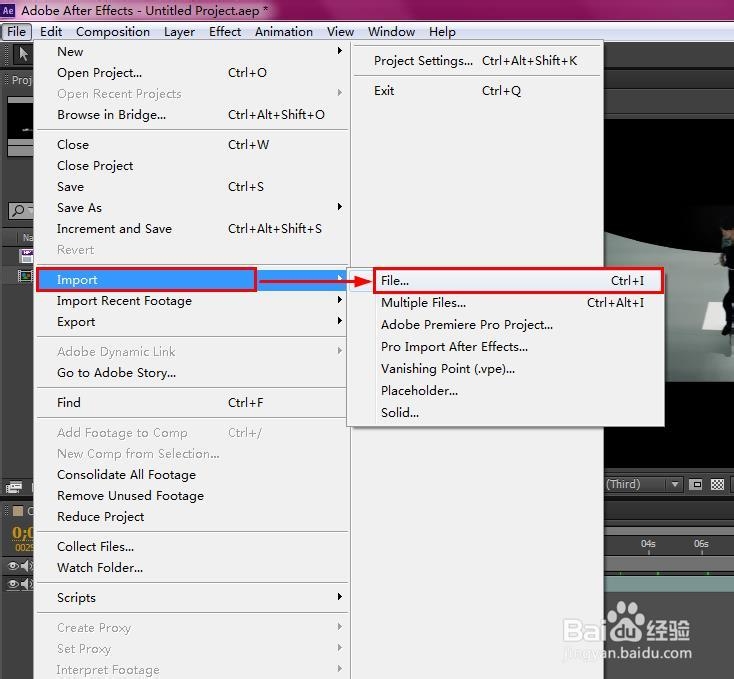Screen dimensions: 734x679
Task: Expand the Scripts submenu
Action: click(x=192, y=598)
